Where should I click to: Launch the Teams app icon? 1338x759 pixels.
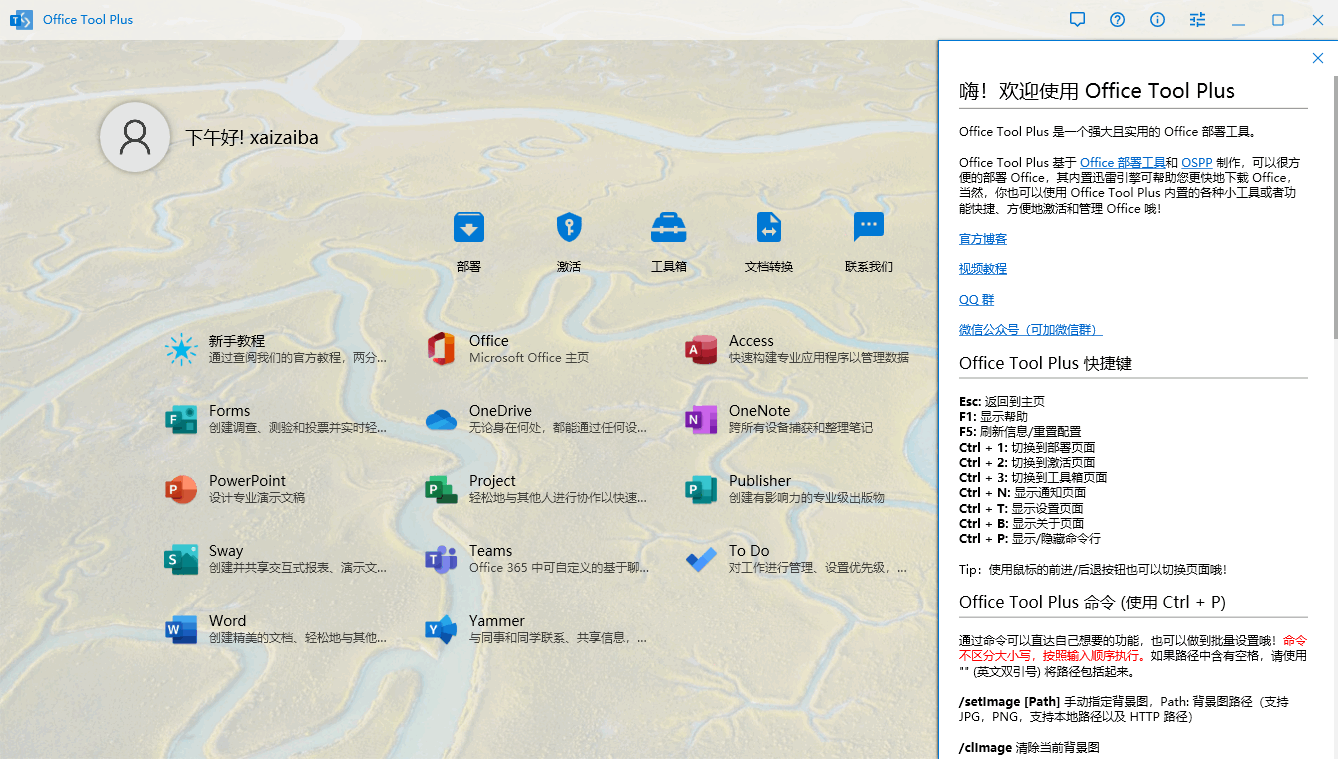point(441,559)
